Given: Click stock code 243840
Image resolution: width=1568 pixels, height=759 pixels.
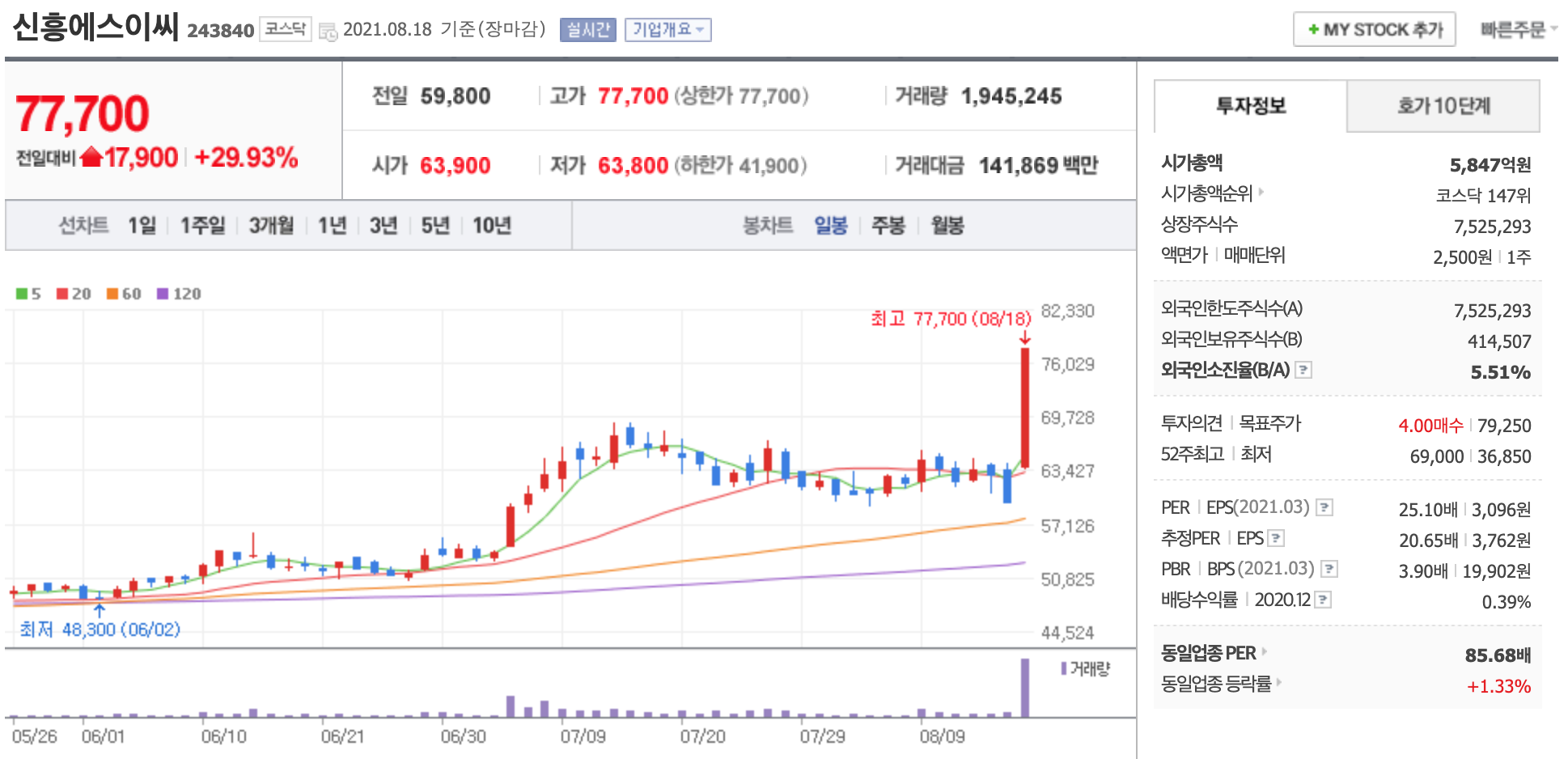Looking at the screenshot, I should point(221,31).
